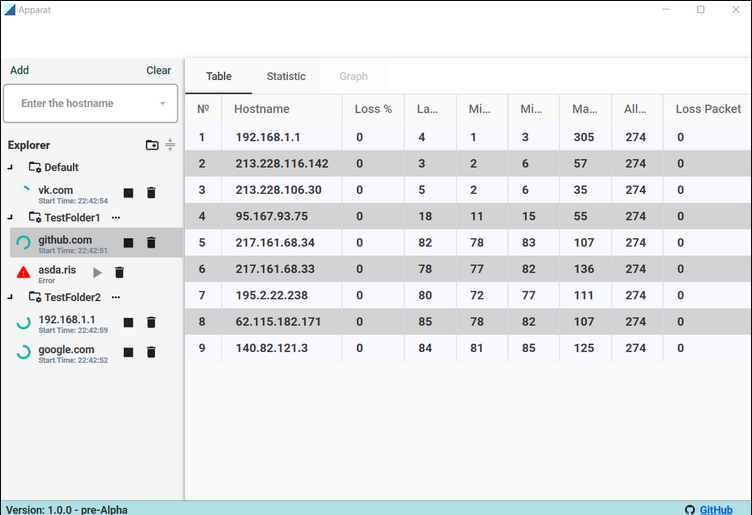Delete the asda.ris entry

[x=119, y=272]
